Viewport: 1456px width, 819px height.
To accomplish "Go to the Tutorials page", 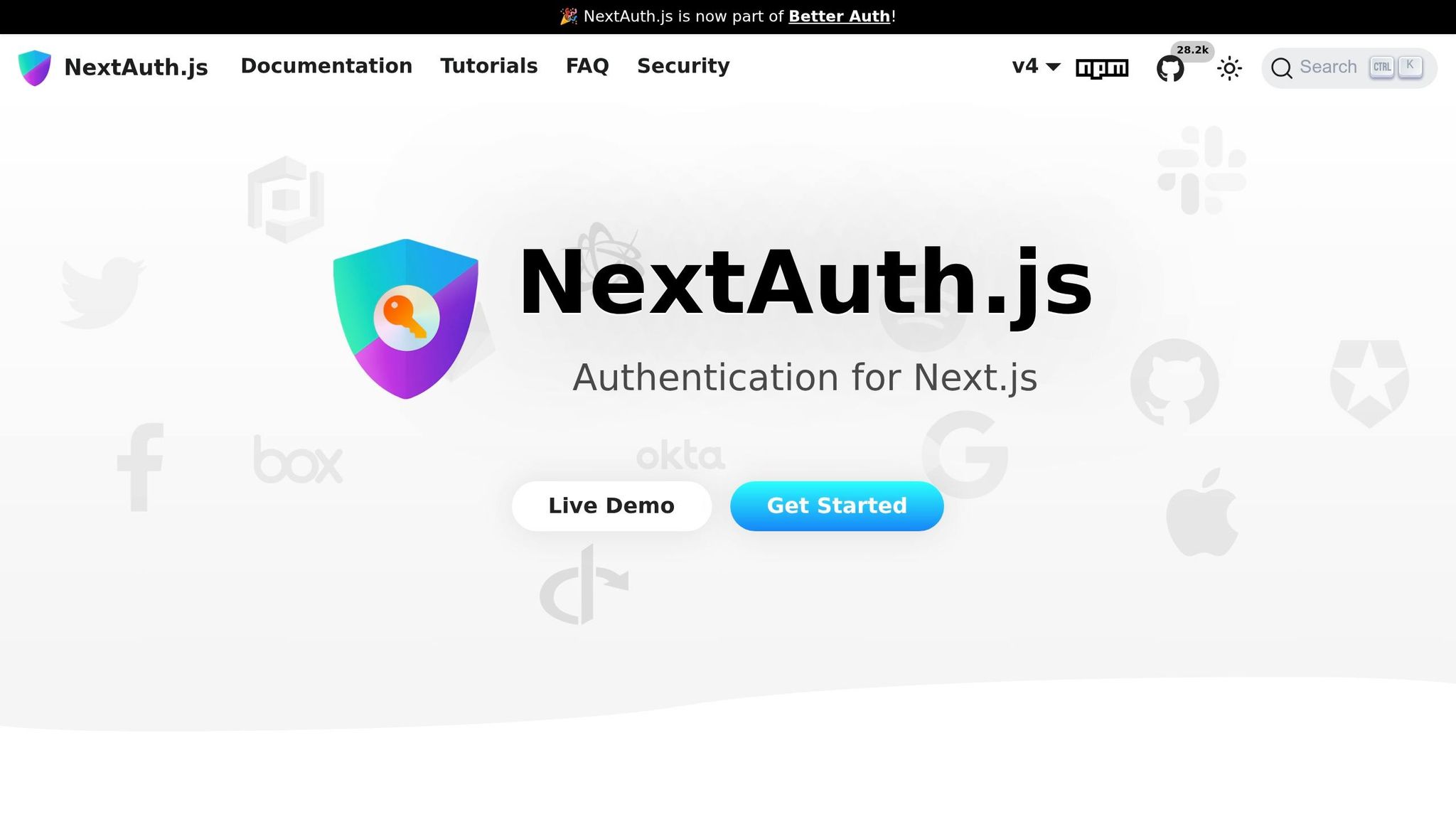I will 489,66.
